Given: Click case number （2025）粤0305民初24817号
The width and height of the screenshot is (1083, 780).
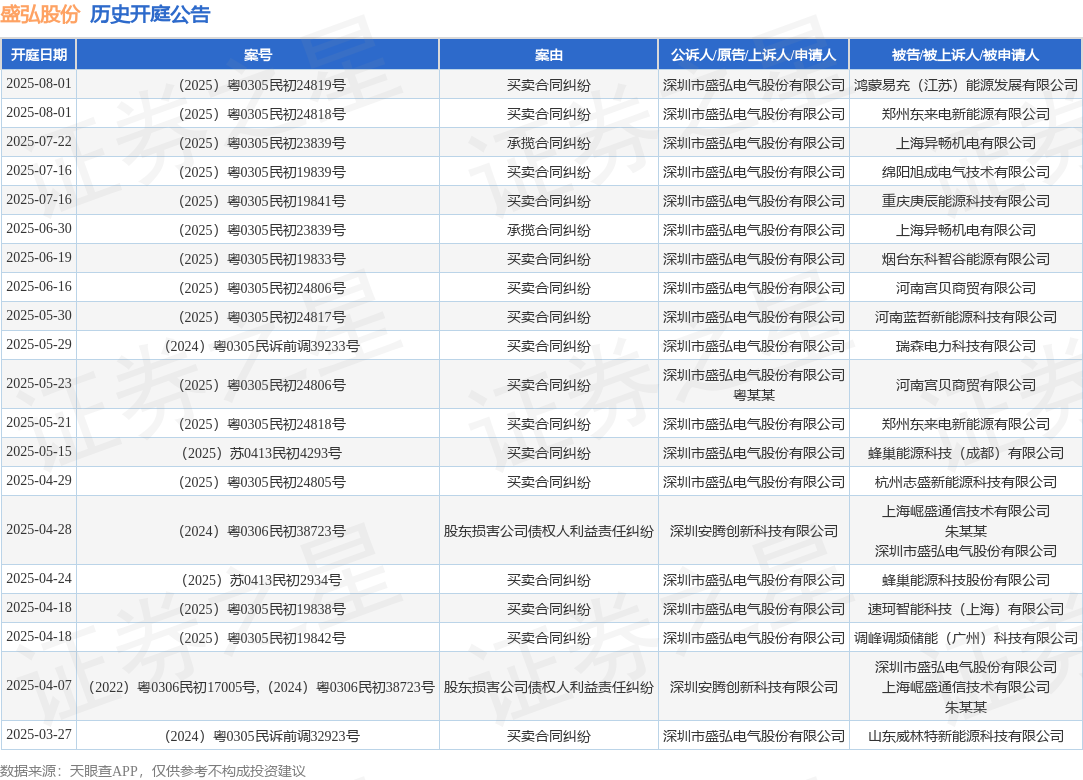Looking at the screenshot, I should click(262, 317).
